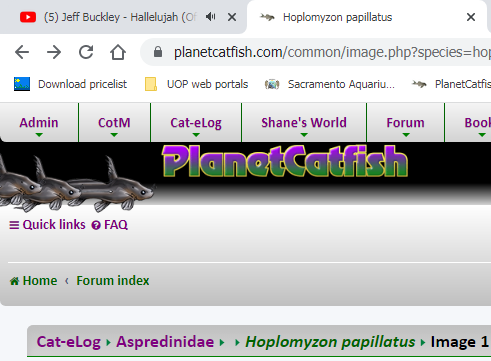Viewport: 491px width, 361px height.
Task: Click the FAQ question mark icon
Action: pos(96,226)
